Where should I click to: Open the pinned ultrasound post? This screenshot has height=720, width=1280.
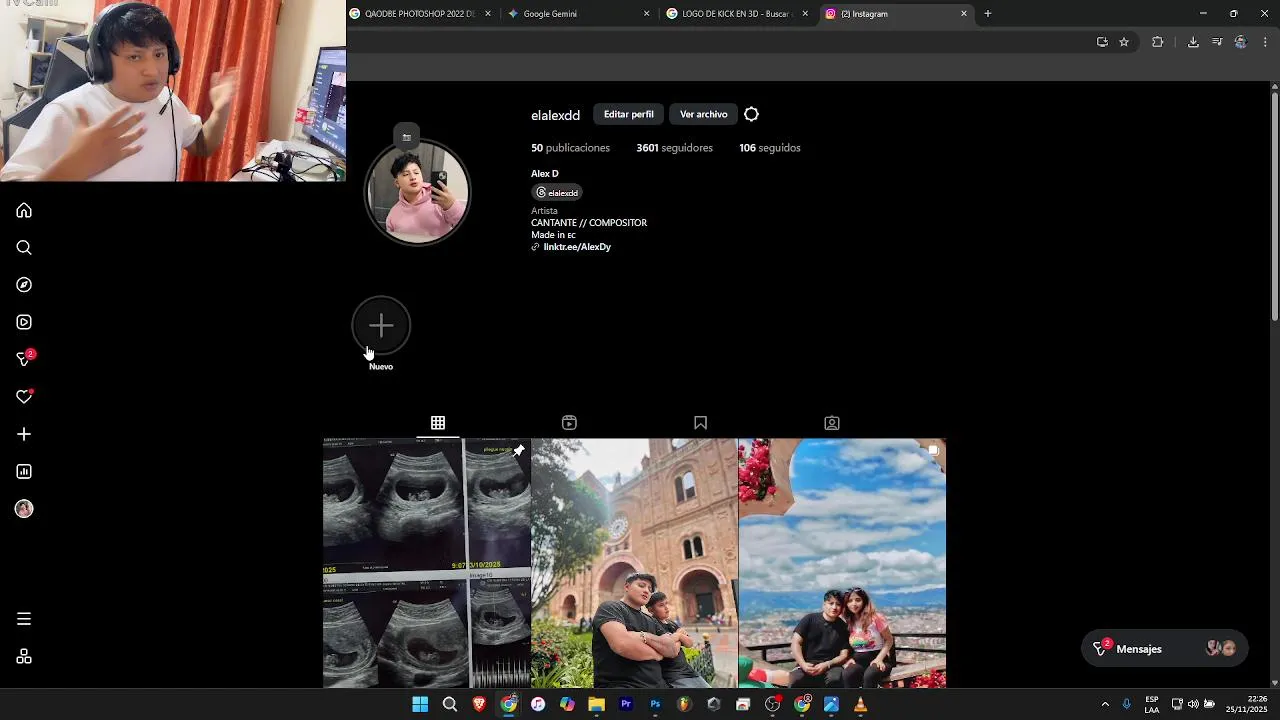click(x=427, y=563)
